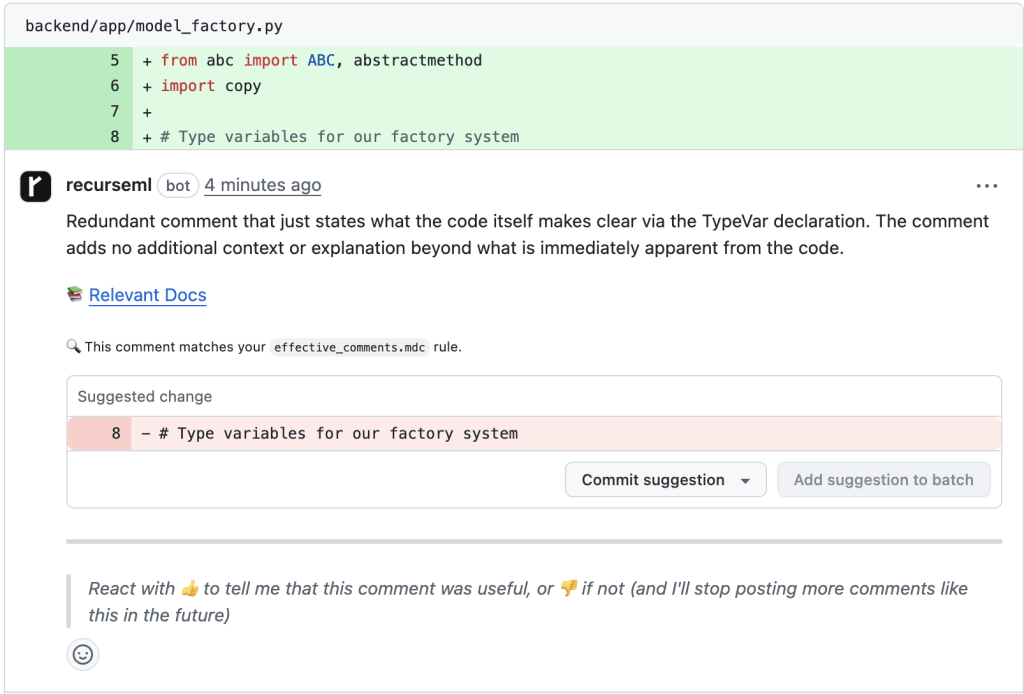Open the recurseml username profile link
The image size is (1024, 694).
tap(108, 185)
